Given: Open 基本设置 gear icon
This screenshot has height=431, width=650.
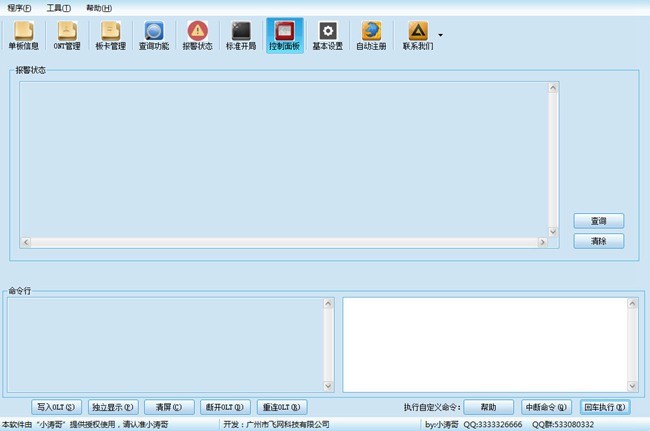Looking at the screenshot, I should (328, 36).
